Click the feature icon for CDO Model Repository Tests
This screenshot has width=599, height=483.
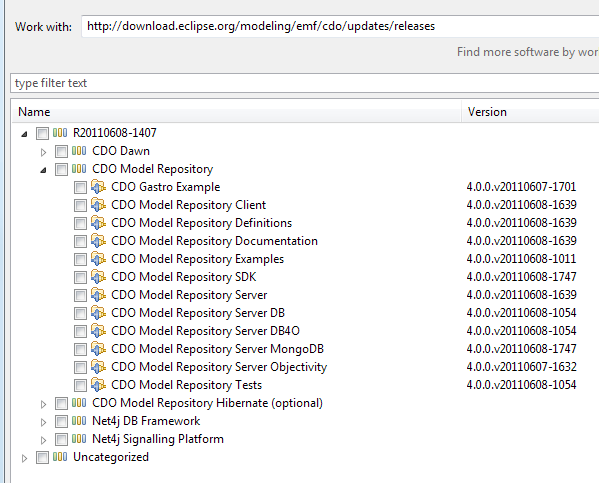(x=98, y=385)
